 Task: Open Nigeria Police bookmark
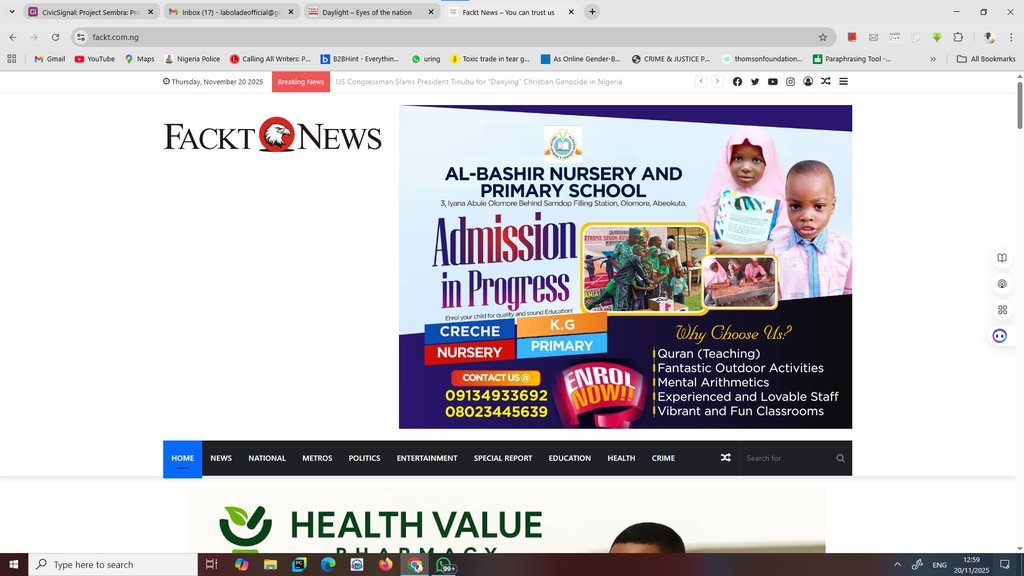(x=192, y=59)
